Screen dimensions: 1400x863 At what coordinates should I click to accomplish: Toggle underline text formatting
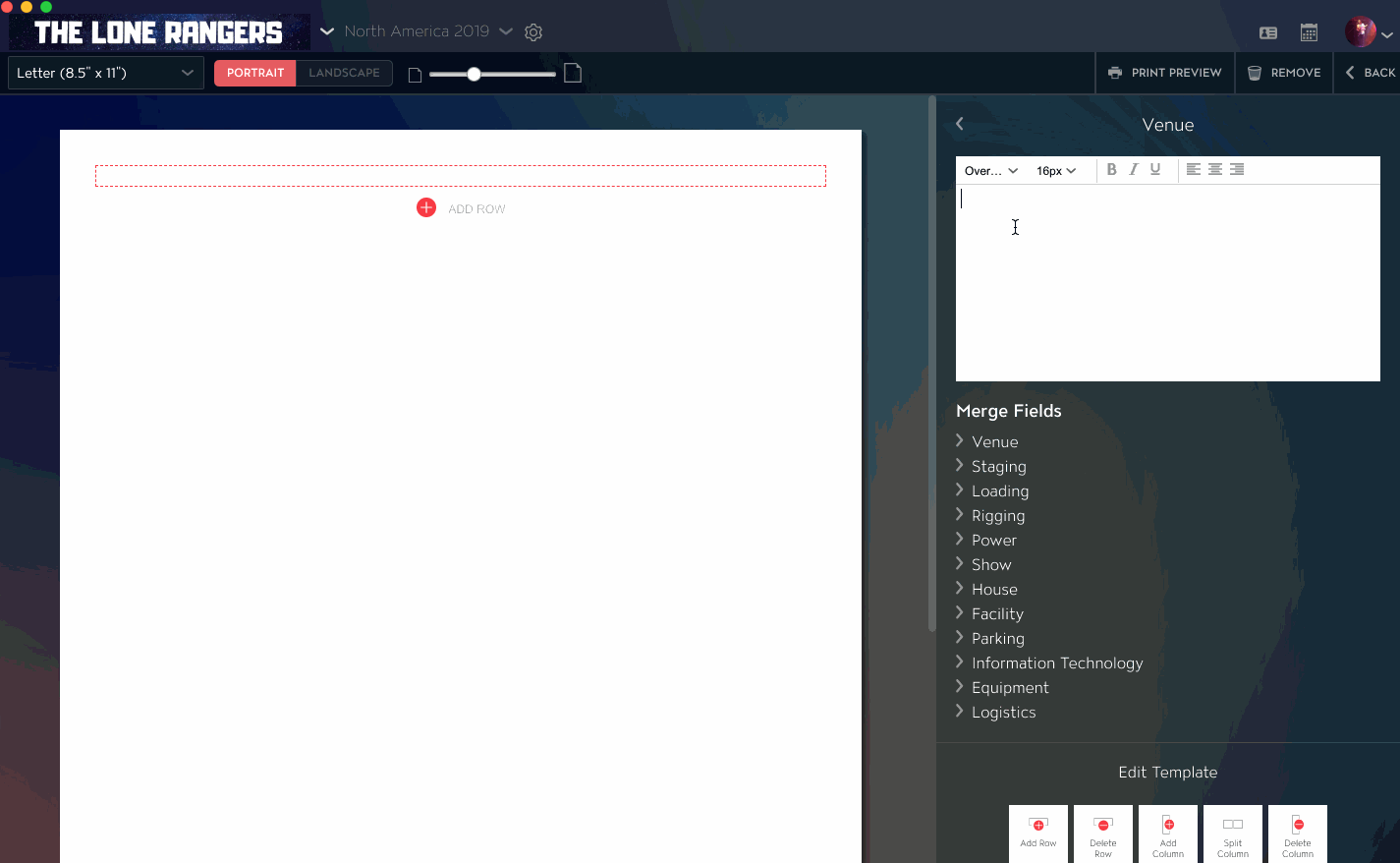tap(1155, 169)
